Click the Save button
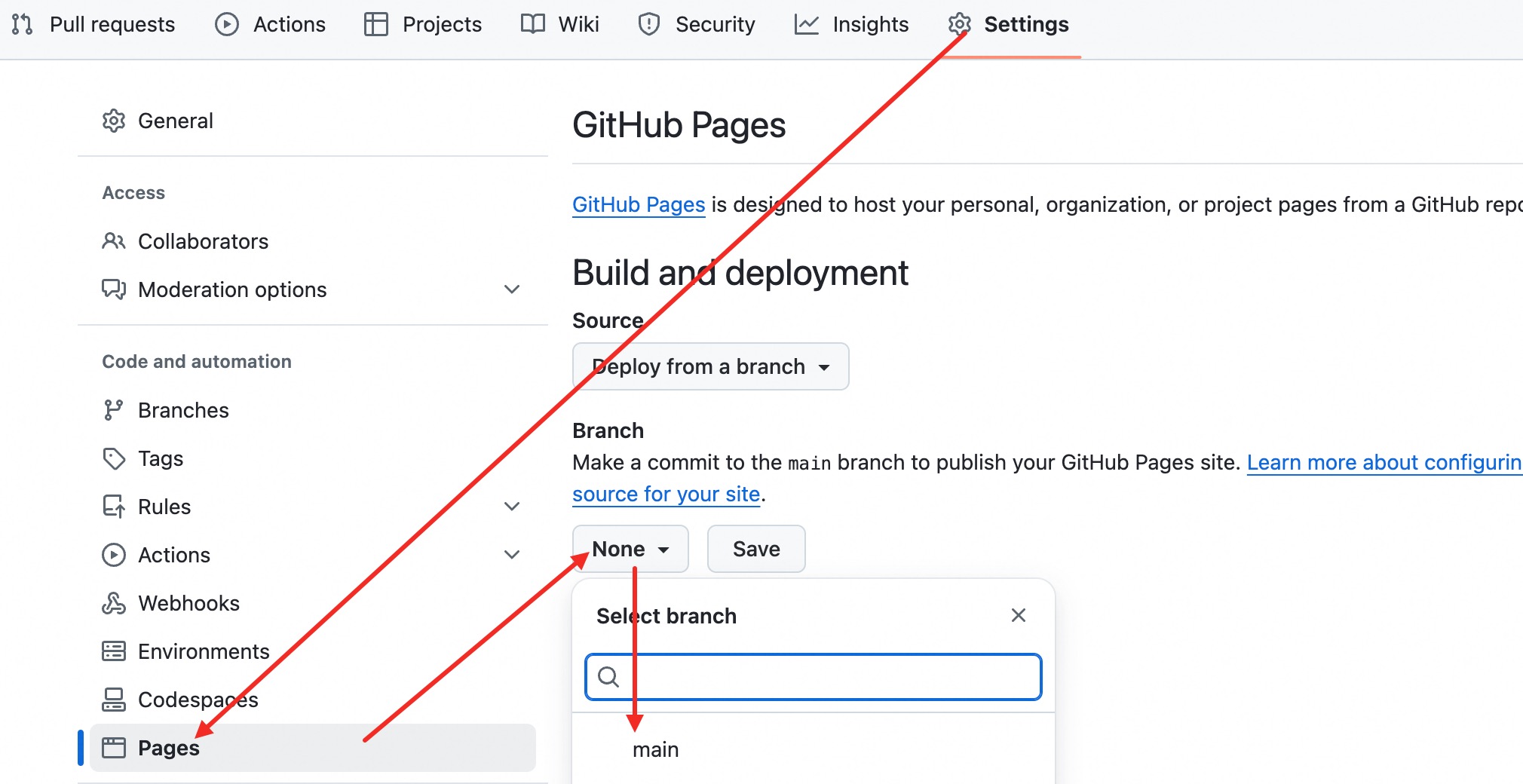The image size is (1523, 784). (756, 549)
